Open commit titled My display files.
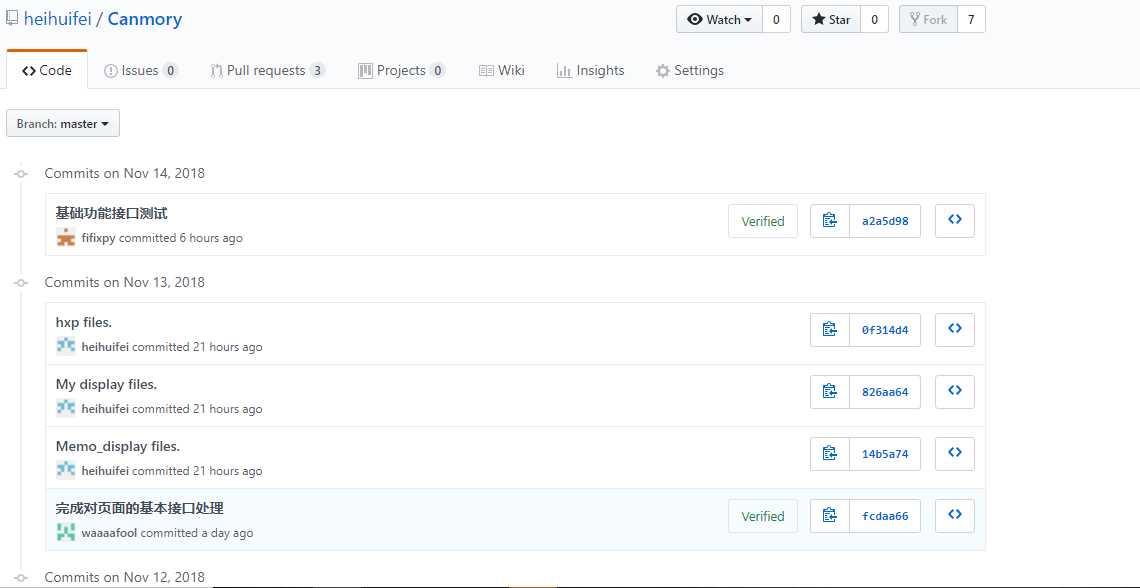Viewport: 1140px width, 588px height. point(106,384)
